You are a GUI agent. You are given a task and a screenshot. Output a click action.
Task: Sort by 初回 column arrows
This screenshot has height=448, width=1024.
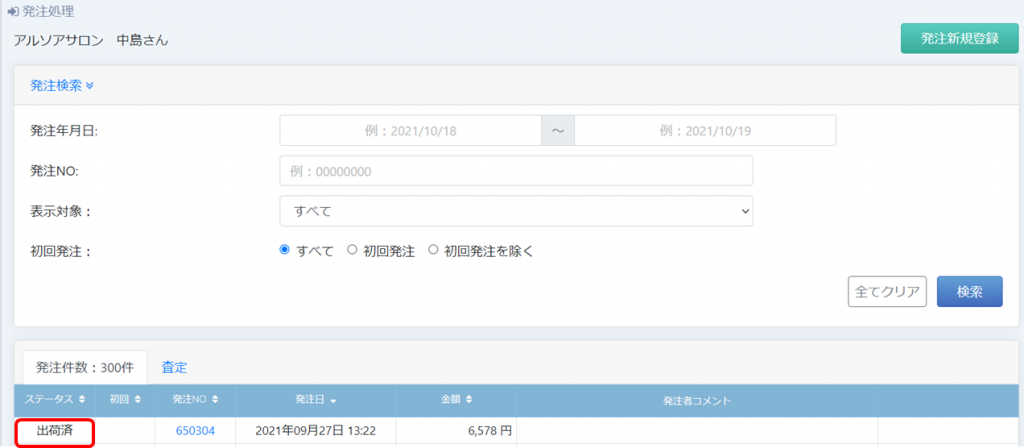pyautogui.click(x=139, y=400)
